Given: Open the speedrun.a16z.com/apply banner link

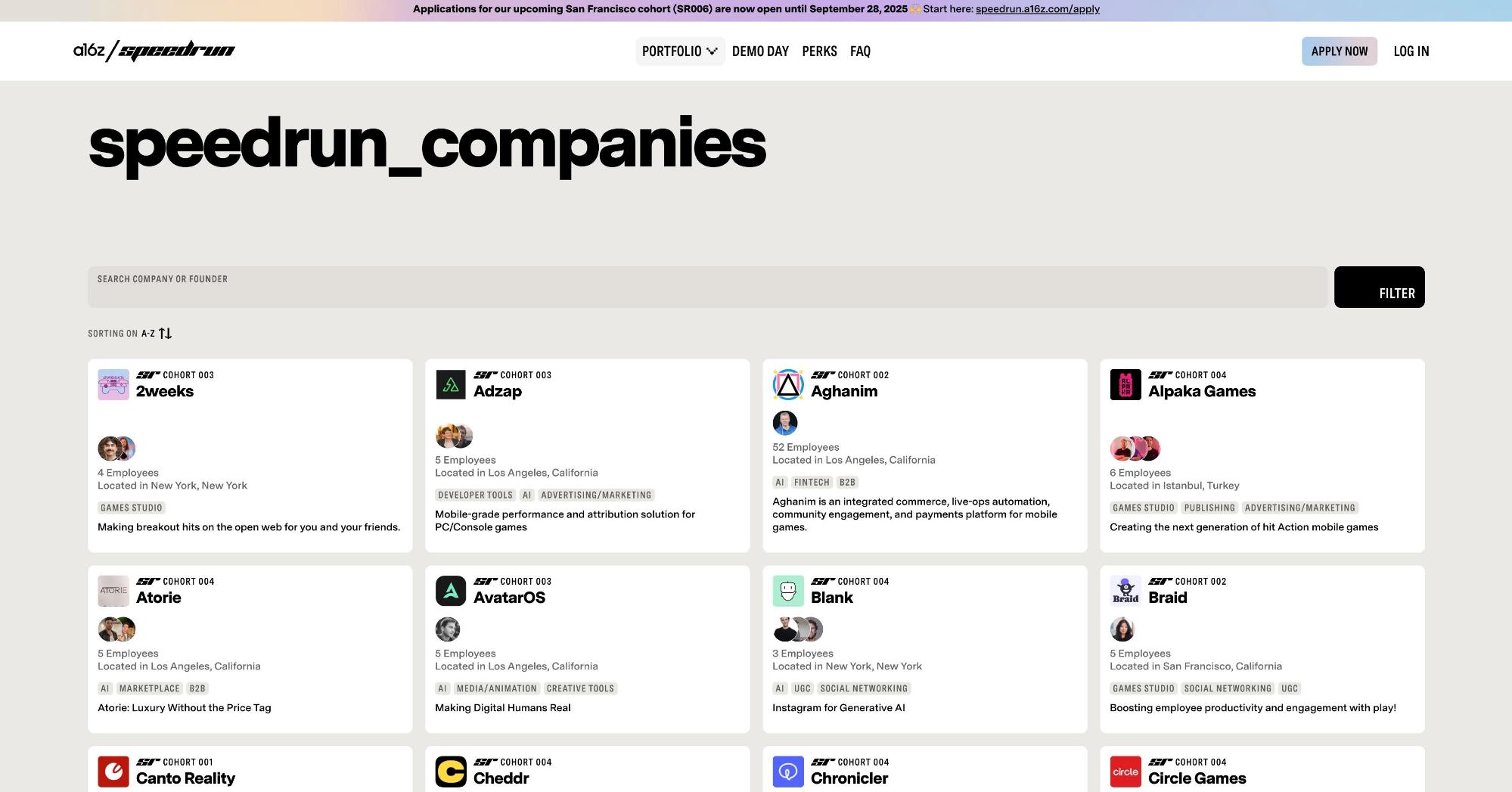Looking at the screenshot, I should pyautogui.click(x=1037, y=9).
